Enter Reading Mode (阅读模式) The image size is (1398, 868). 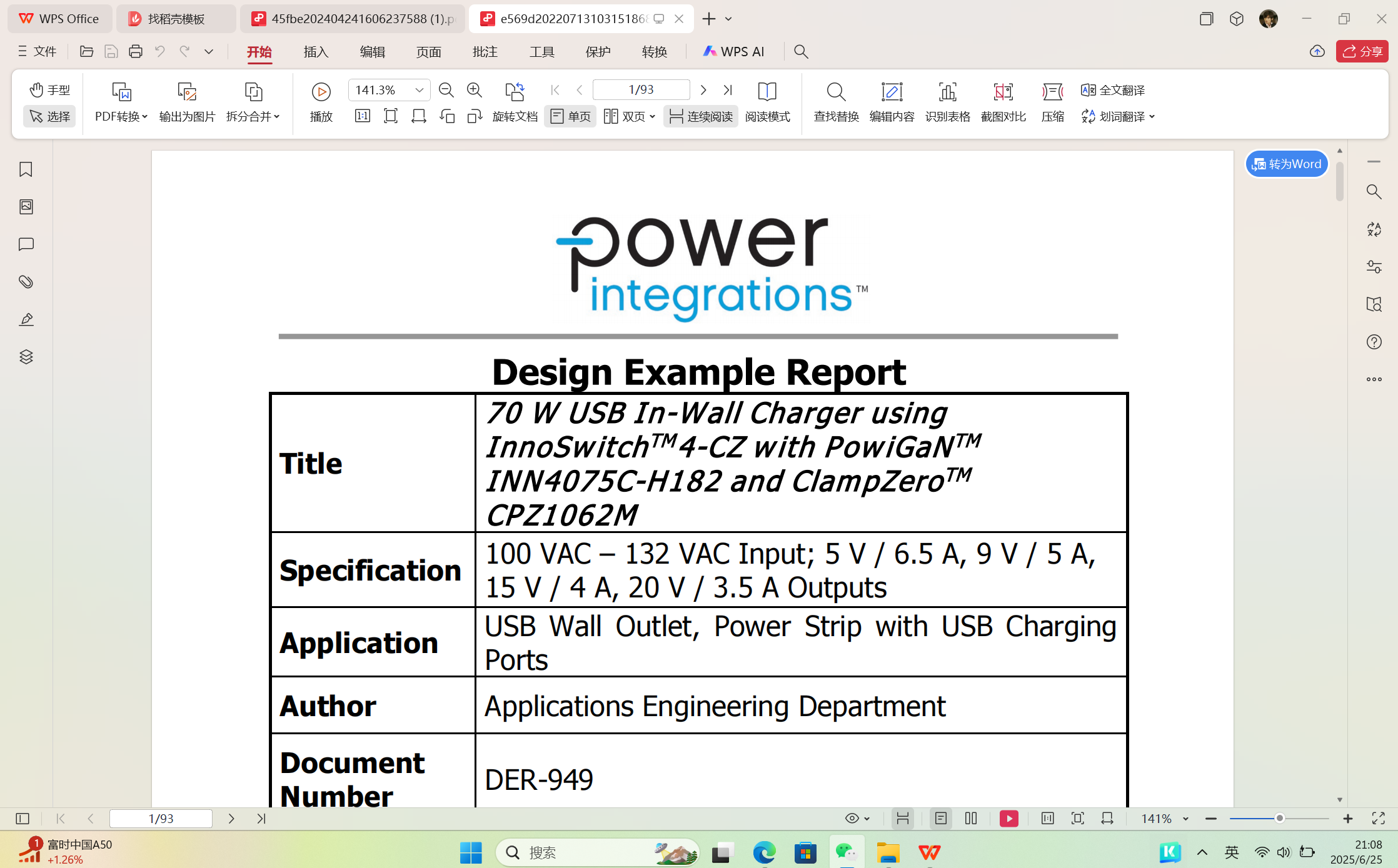pos(767,102)
